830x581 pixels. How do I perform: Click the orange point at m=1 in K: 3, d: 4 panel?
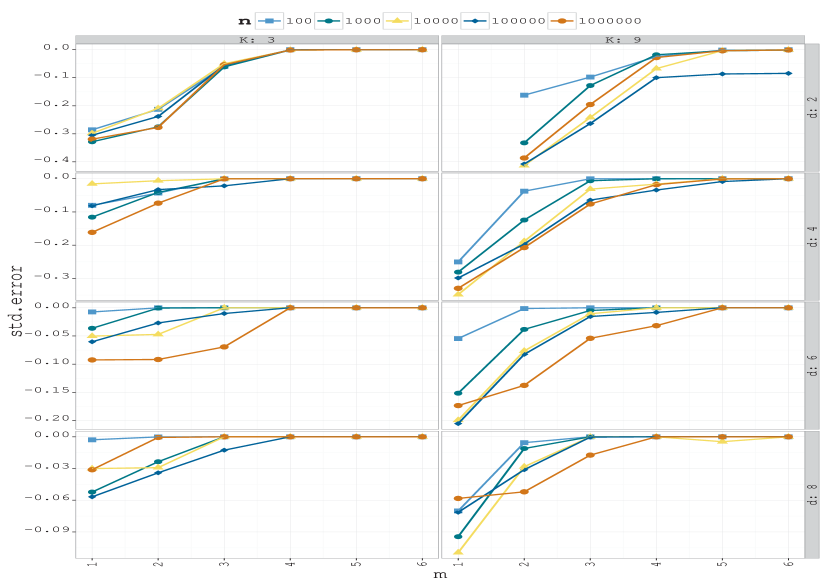point(92,232)
